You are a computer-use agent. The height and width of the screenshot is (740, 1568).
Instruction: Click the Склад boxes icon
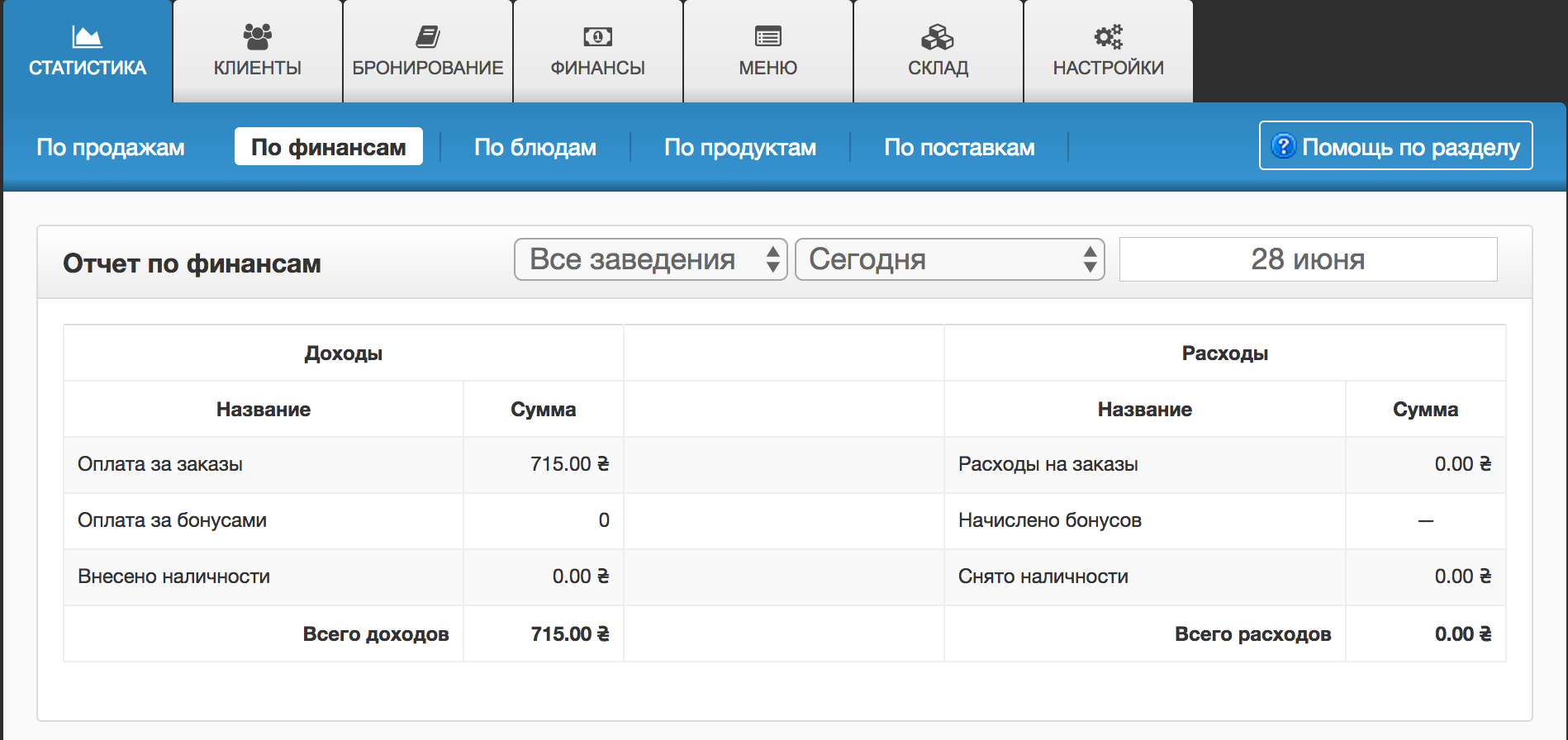click(938, 36)
